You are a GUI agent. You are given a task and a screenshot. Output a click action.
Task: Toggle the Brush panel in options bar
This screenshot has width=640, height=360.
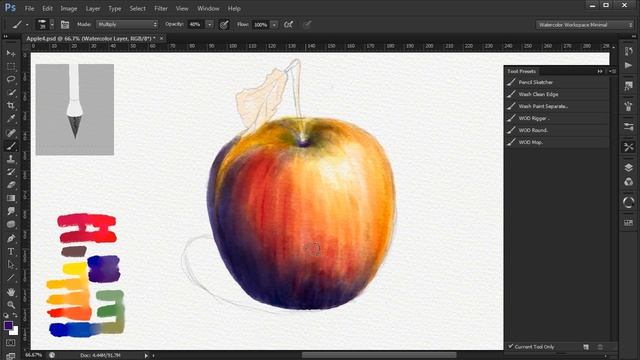point(64,24)
